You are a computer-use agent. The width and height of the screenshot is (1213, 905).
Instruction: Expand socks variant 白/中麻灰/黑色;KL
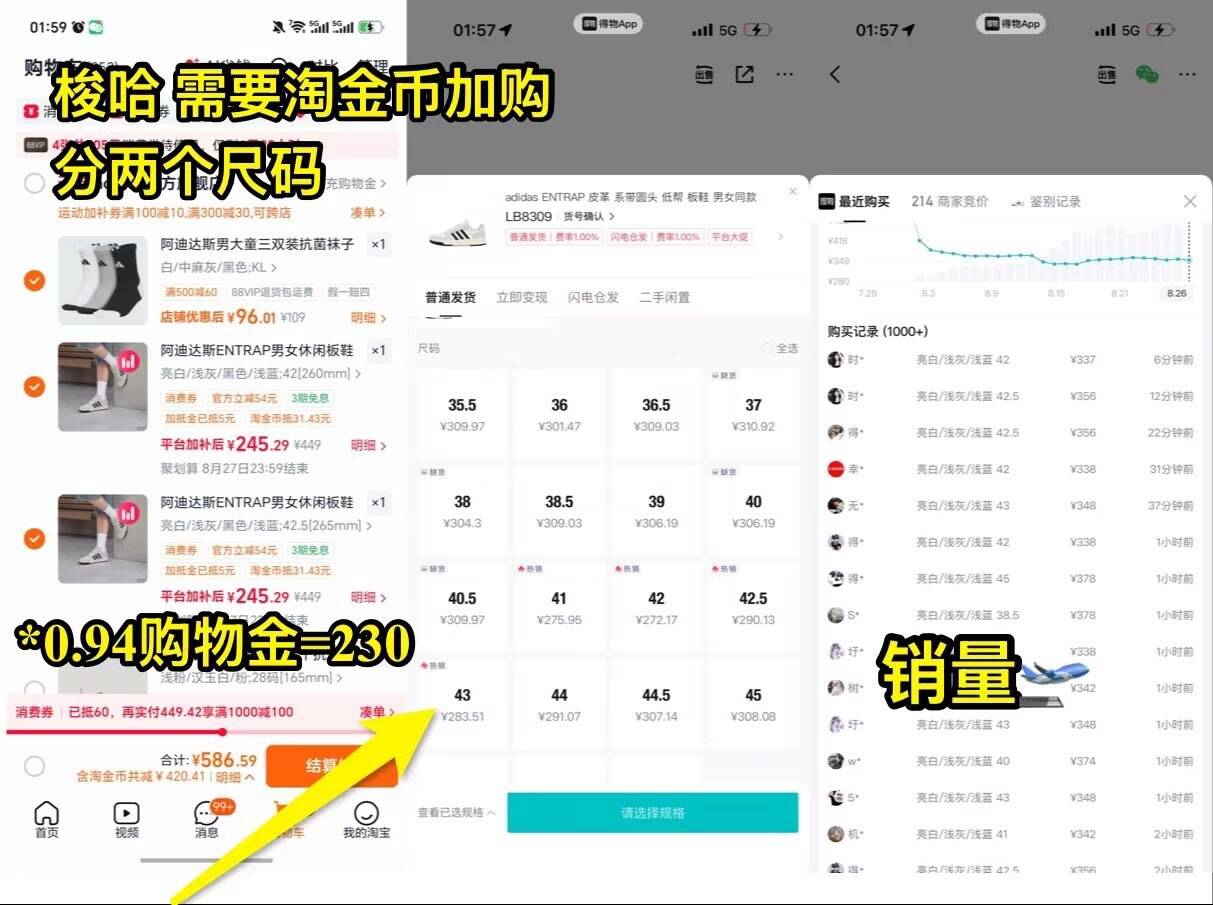[219, 267]
